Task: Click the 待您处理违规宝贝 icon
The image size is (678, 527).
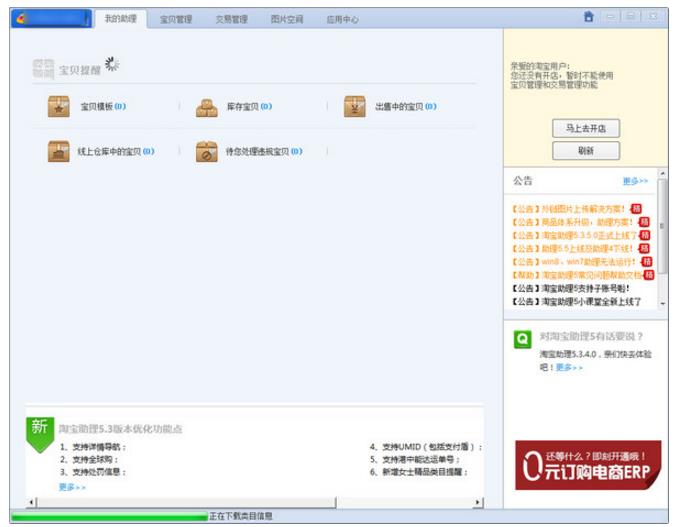Action: coord(206,152)
